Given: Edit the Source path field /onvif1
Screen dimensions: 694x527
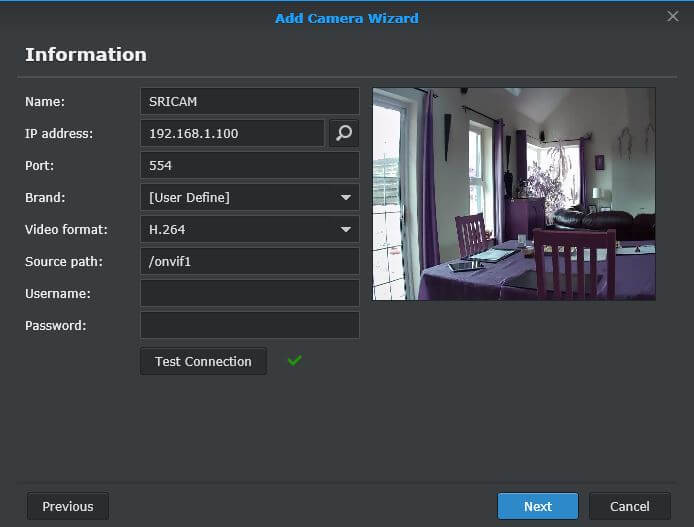Looking at the screenshot, I should click(x=250, y=261).
